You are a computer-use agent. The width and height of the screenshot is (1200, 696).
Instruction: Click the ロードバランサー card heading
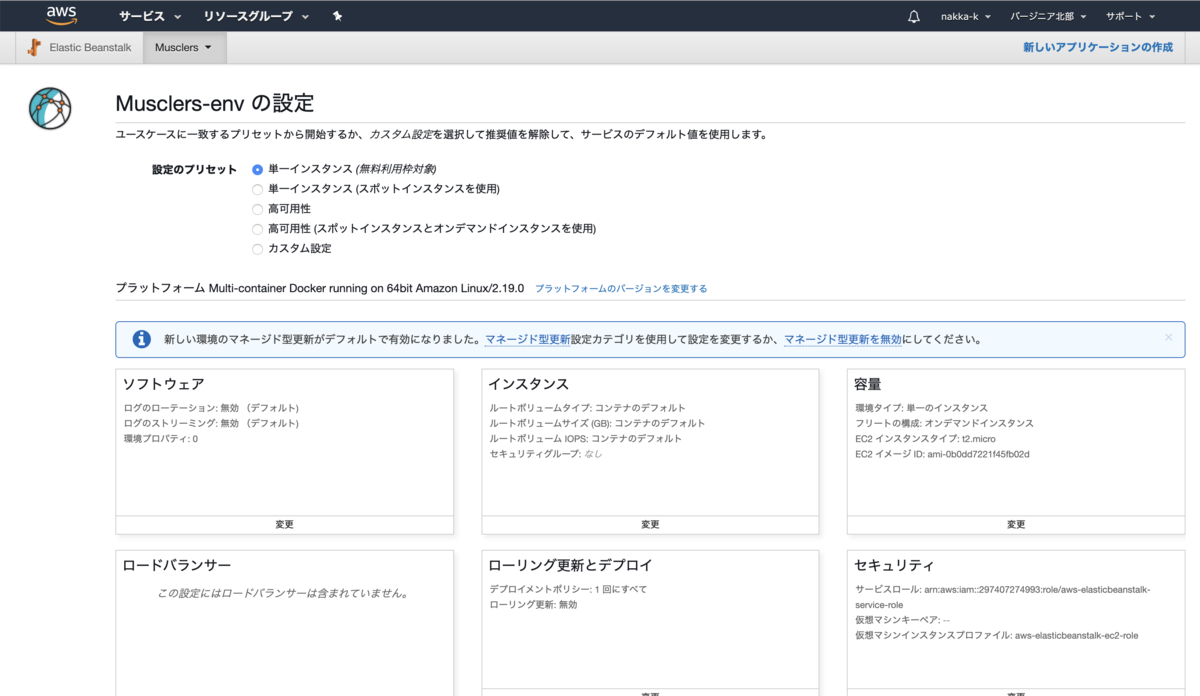177,566
